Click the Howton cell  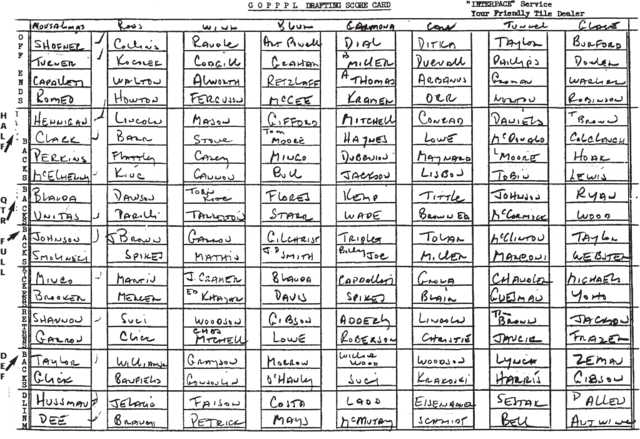[x=138, y=96]
